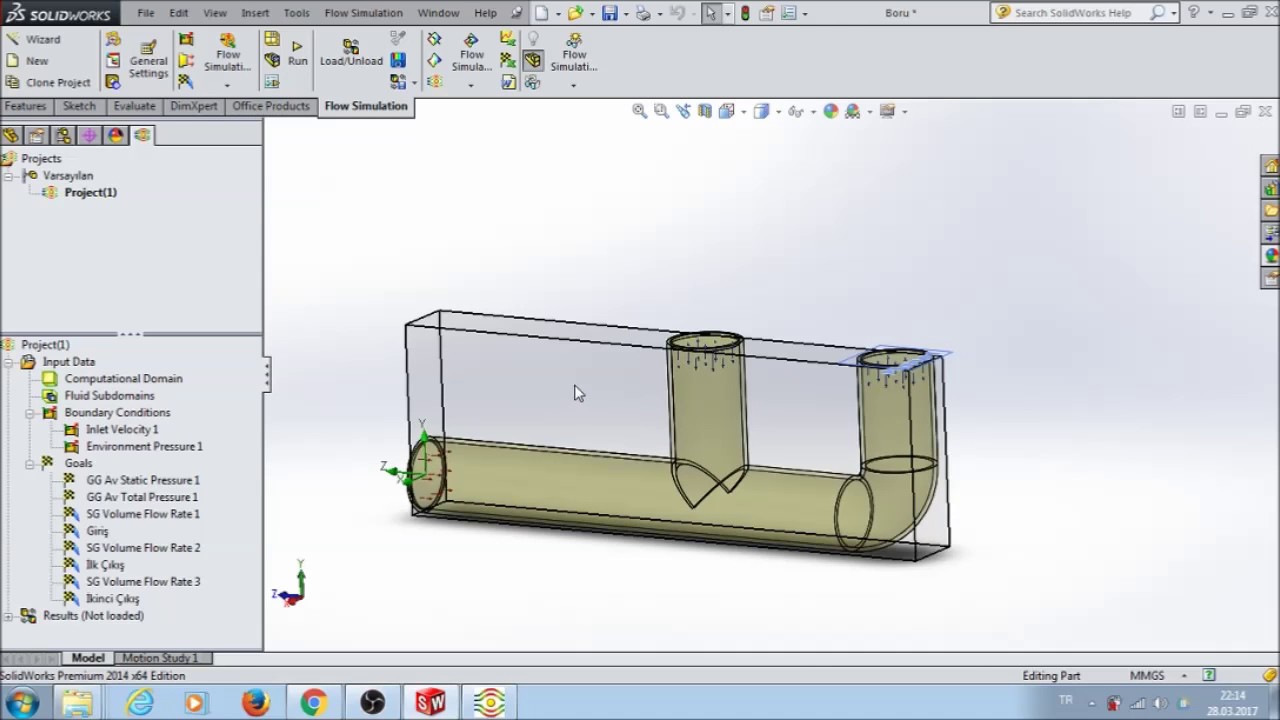Collapse the Input Data tree node
This screenshot has height=720, width=1280.
pos(9,362)
